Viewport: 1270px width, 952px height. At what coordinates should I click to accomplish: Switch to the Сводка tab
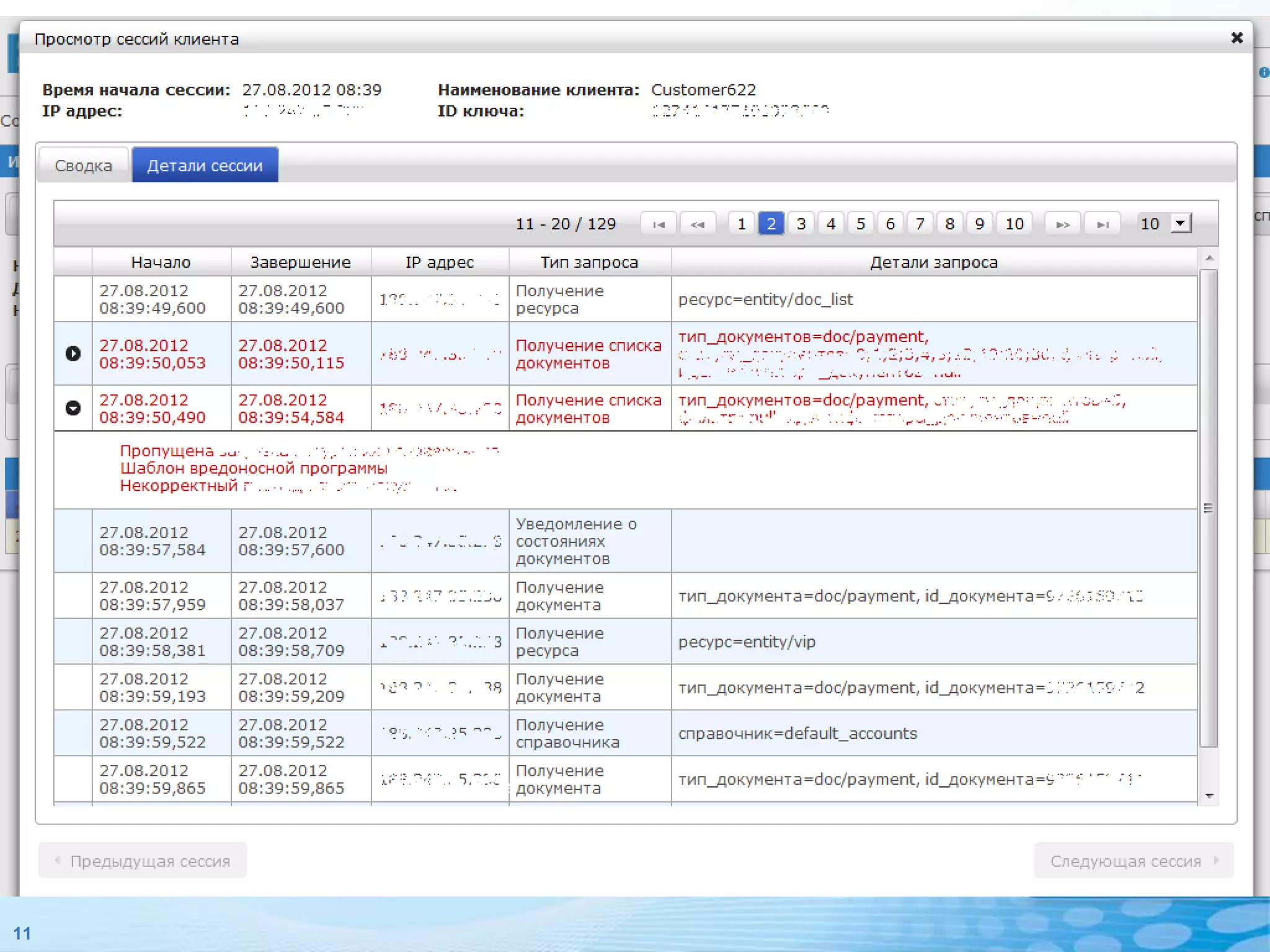coord(83,165)
